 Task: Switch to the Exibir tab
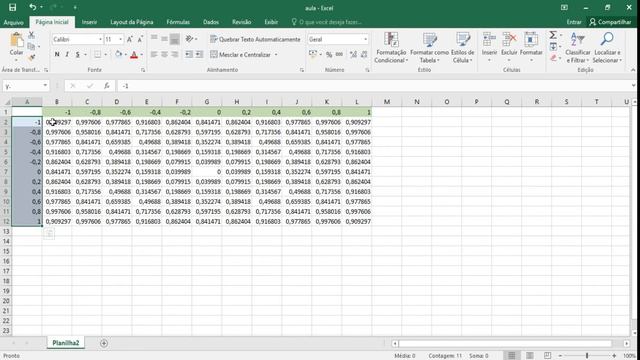(271, 22)
